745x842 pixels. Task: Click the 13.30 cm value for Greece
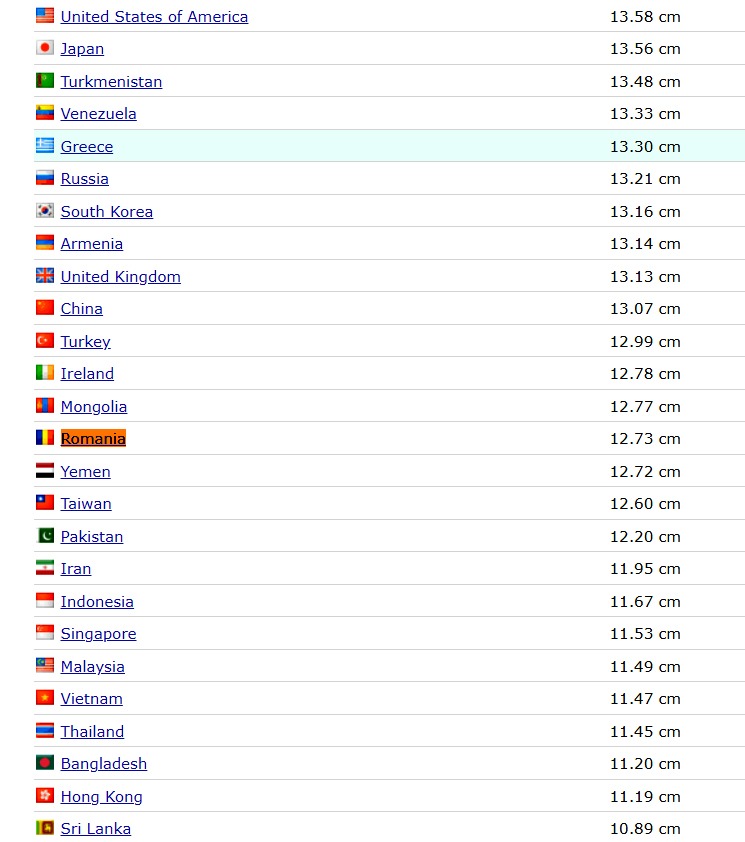(x=645, y=147)
